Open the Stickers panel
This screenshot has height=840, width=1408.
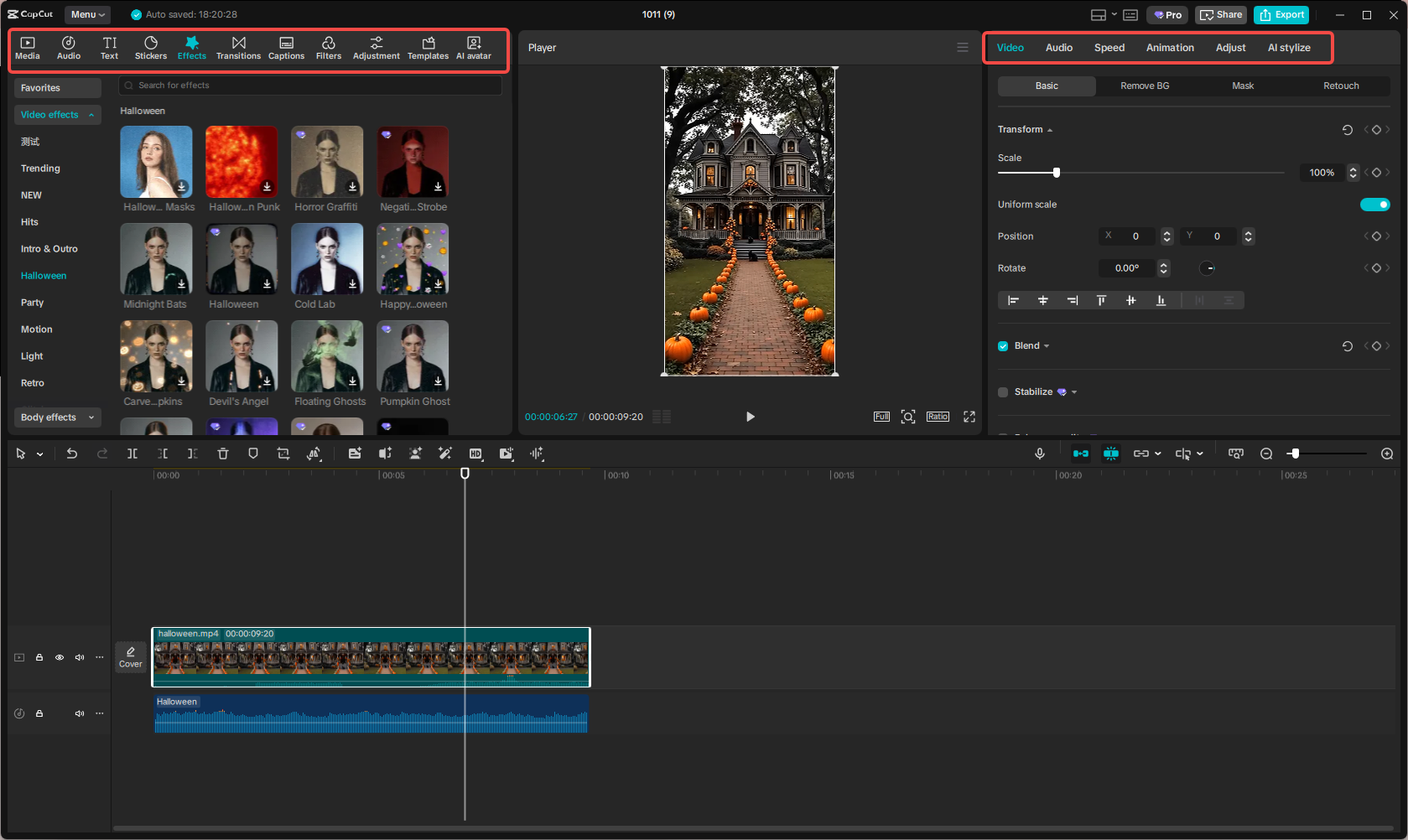click(x=151, y=47)
